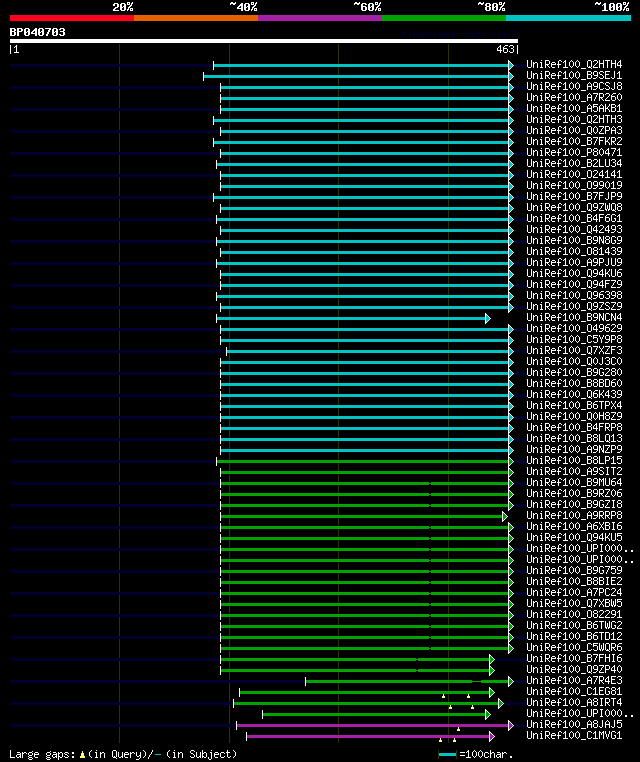
Task: Click the arrowhead ending UniRef100_B7FHI6 alignment
Action: (x=492, y=659)
